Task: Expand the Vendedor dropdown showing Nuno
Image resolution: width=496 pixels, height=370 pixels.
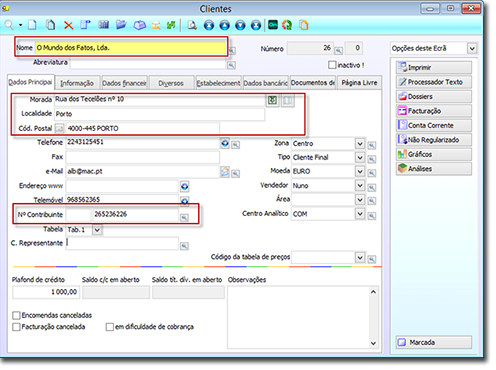Action: click(x=360, y=185)
